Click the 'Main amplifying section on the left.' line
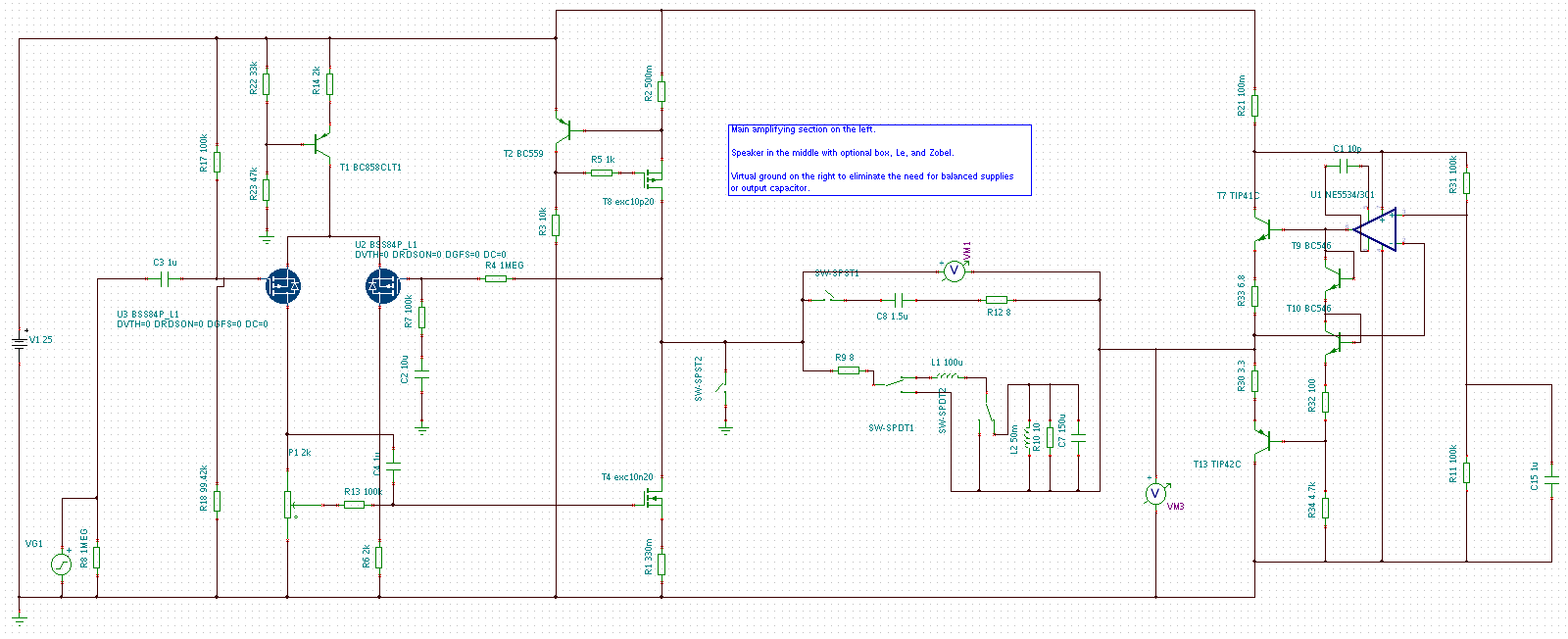This screenshot has height=639, width=1568. tap(804, 129)
